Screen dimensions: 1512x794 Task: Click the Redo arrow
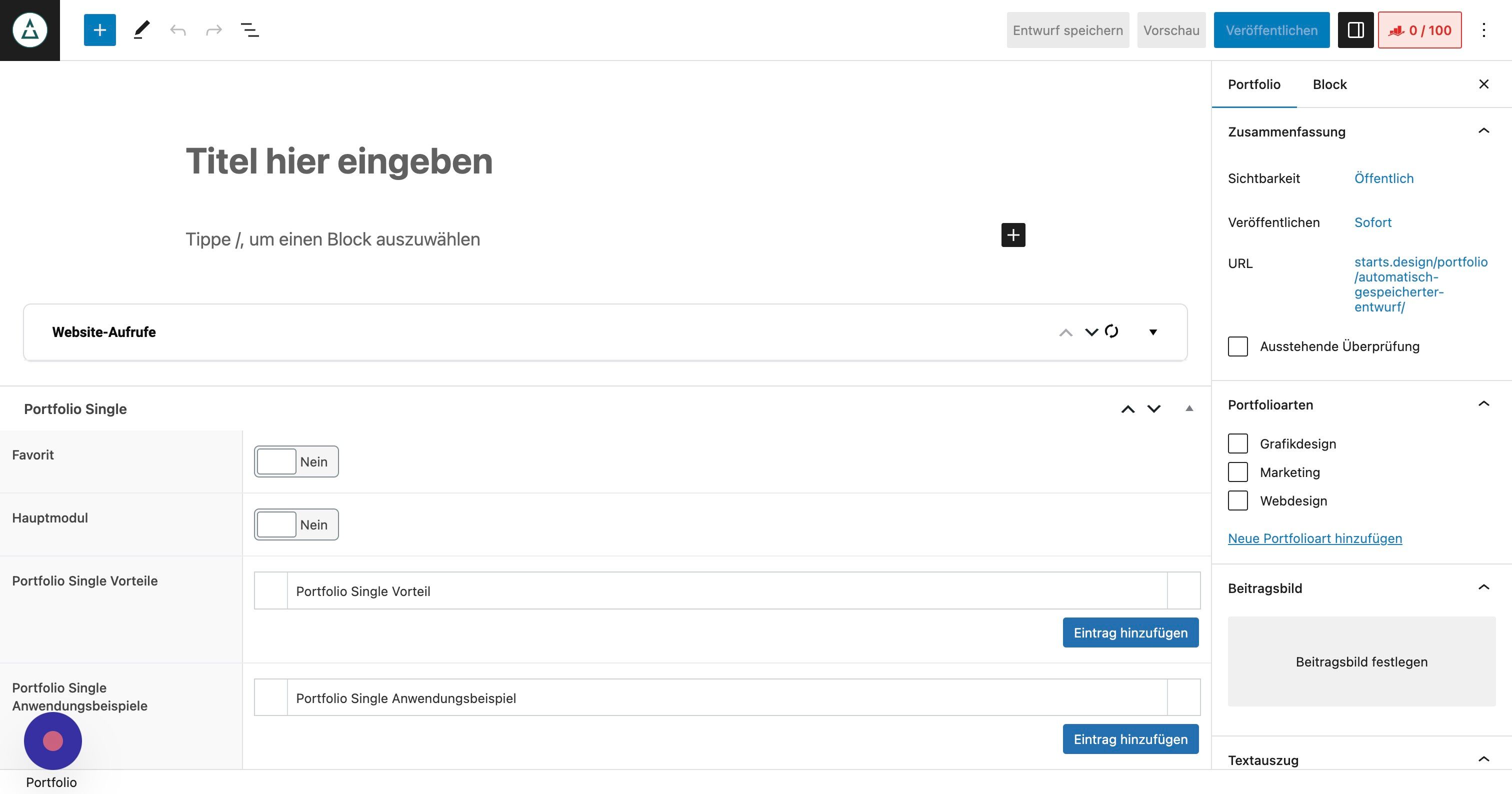click(x=213, y=30)
